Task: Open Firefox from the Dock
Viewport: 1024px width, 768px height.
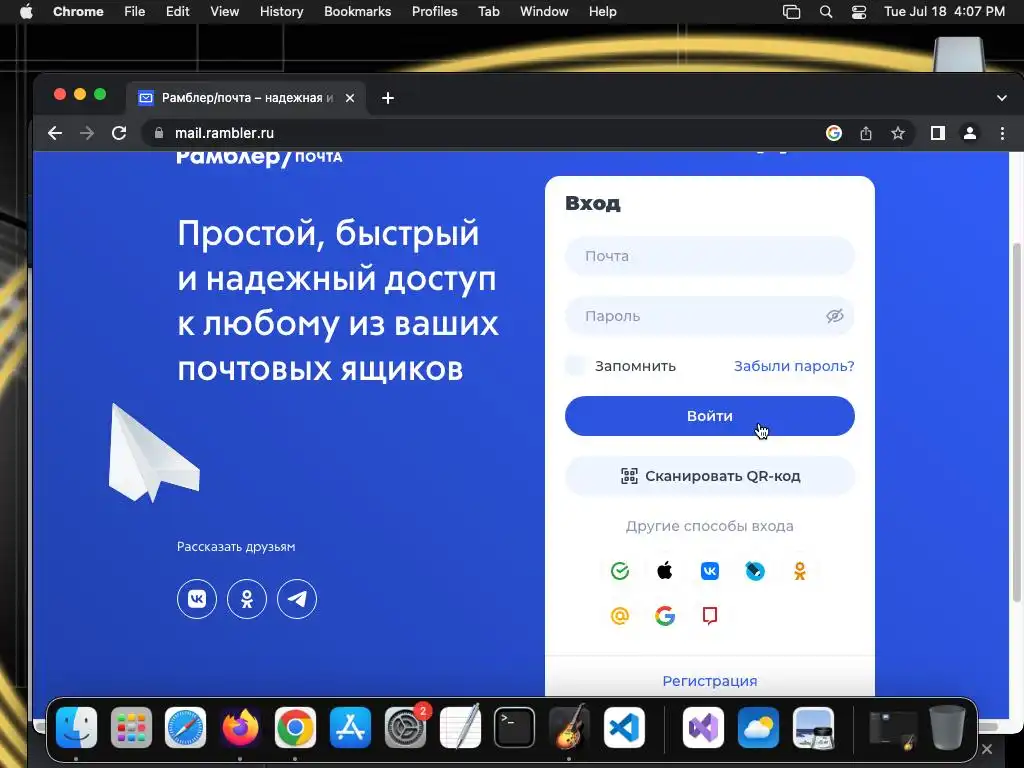Action: 240,728
